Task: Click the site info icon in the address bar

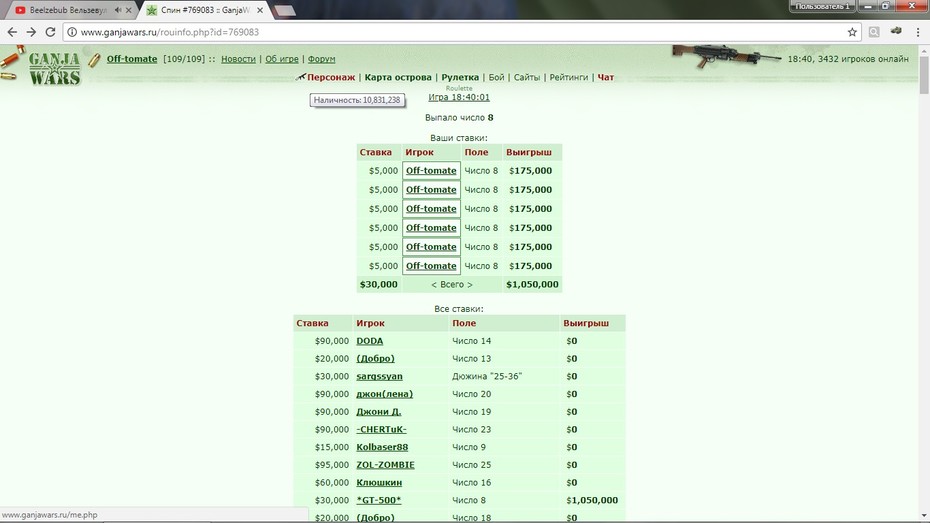Action: [72, 32]
